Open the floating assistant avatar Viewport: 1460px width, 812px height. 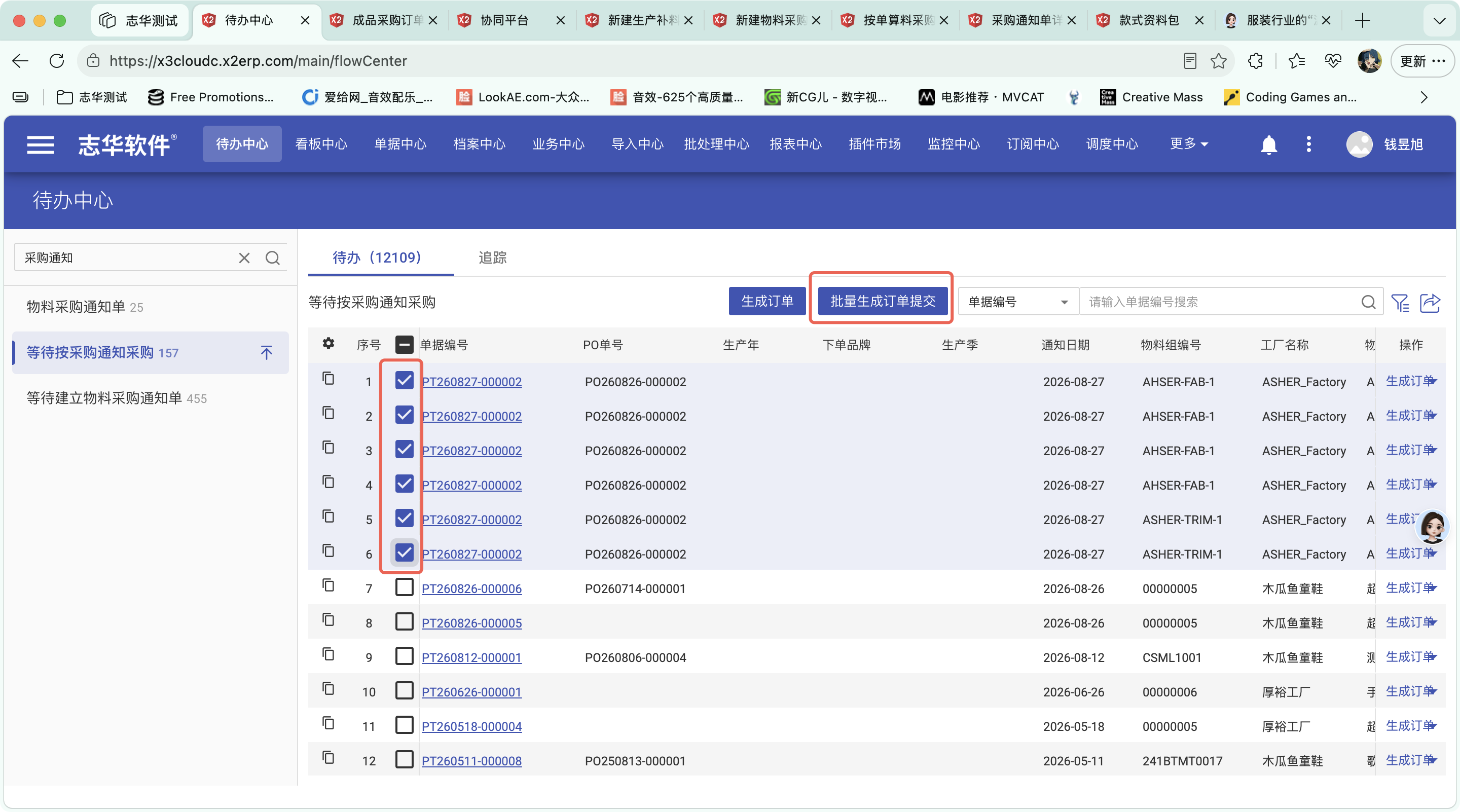tap(1432, 527)
